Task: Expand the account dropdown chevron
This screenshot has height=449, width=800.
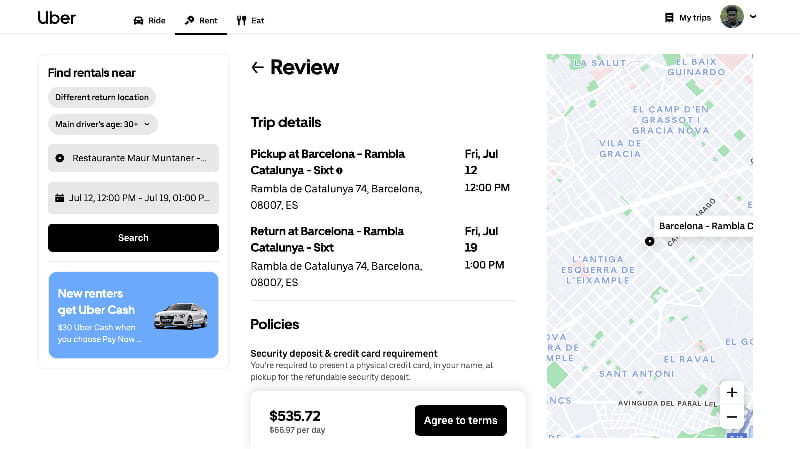Action: coord(753,16)
